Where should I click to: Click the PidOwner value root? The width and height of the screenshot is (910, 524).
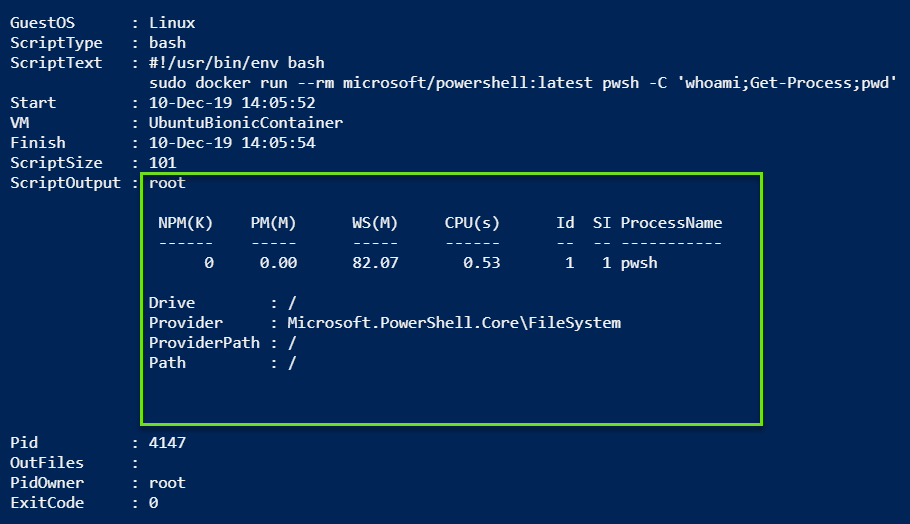167,483
